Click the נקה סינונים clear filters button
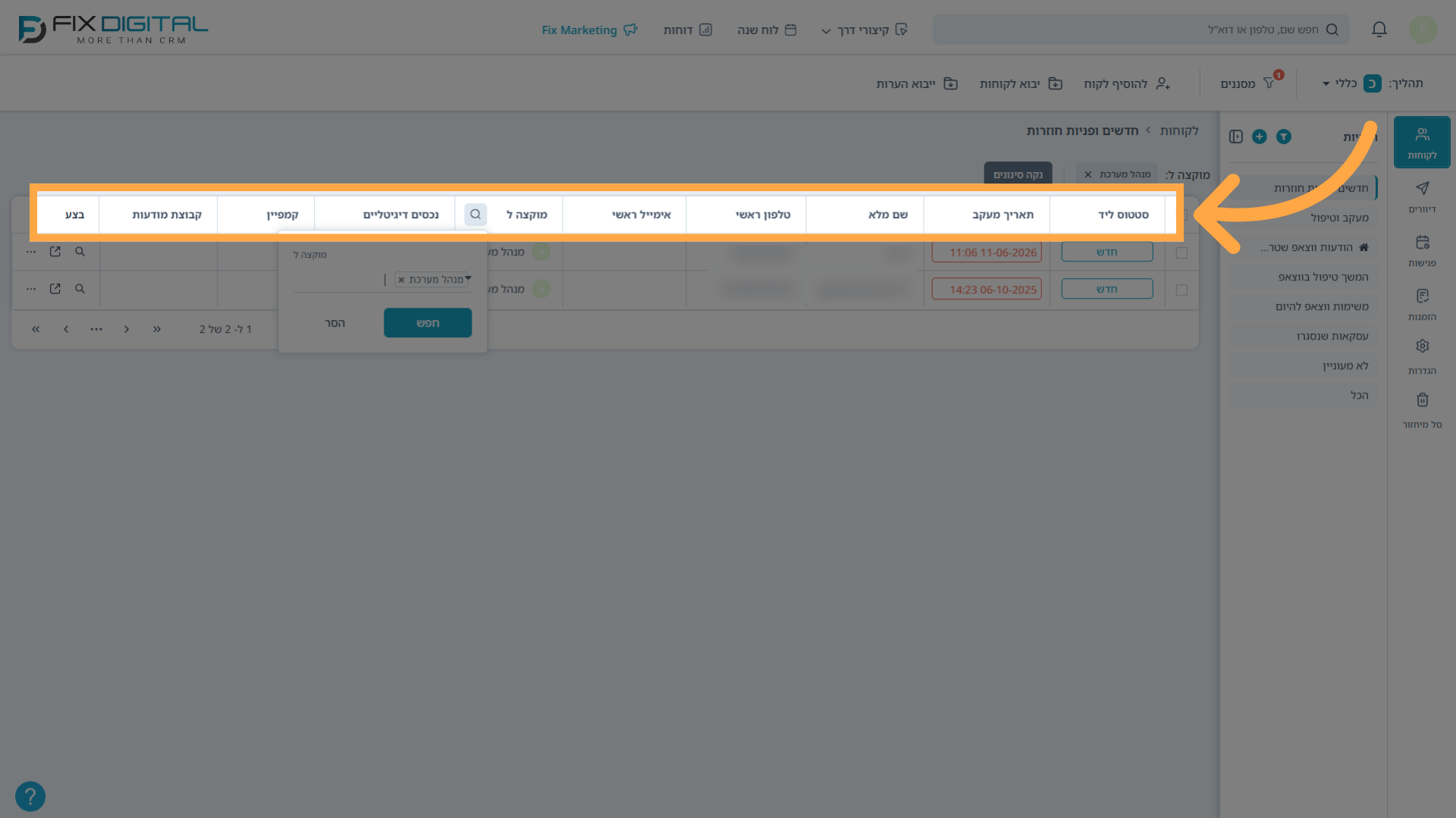 1018,174
